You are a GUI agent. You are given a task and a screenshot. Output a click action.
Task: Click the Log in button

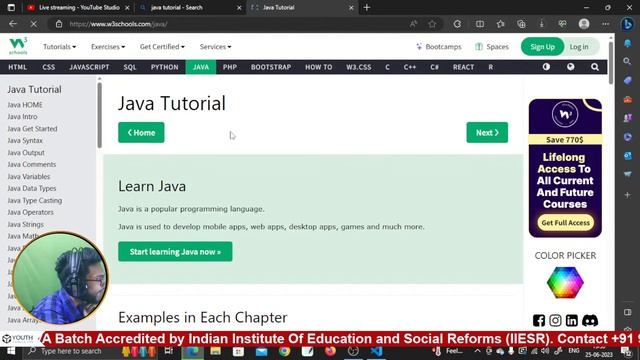click(579, 47)
